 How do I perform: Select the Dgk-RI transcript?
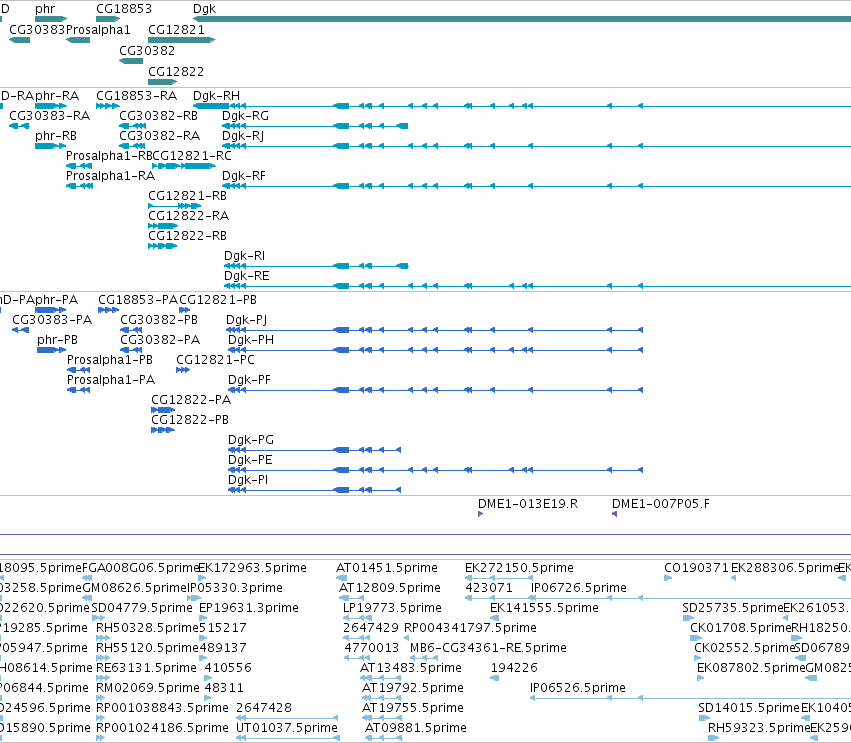pyautogui.click(x=316, y=266)
